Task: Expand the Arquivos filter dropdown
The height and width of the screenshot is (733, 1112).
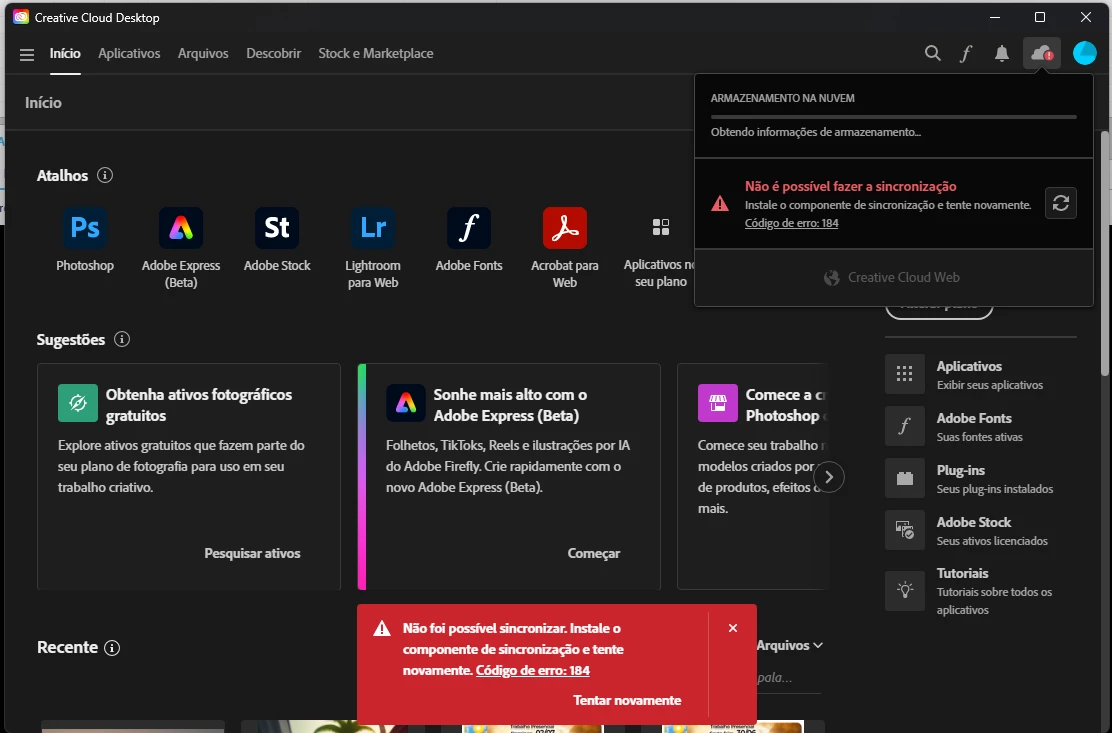Action: coord(789,645)
